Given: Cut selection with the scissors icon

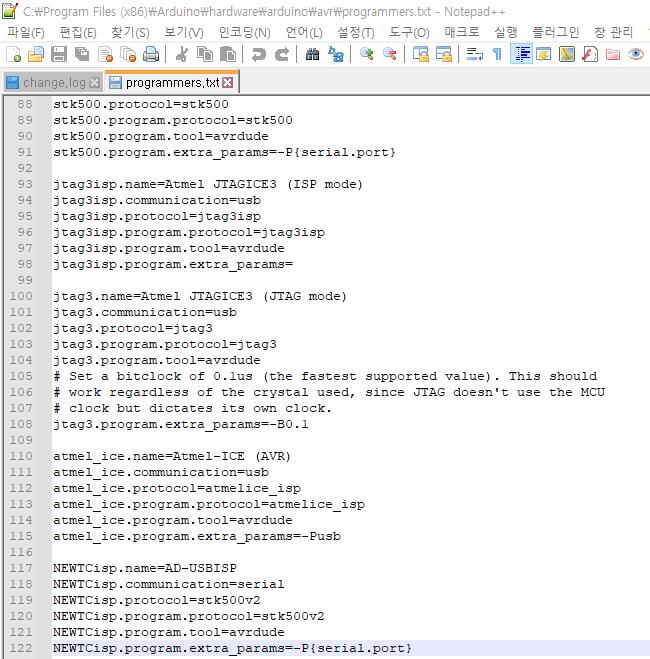Looking at the screenshot, I should [182, 54].
